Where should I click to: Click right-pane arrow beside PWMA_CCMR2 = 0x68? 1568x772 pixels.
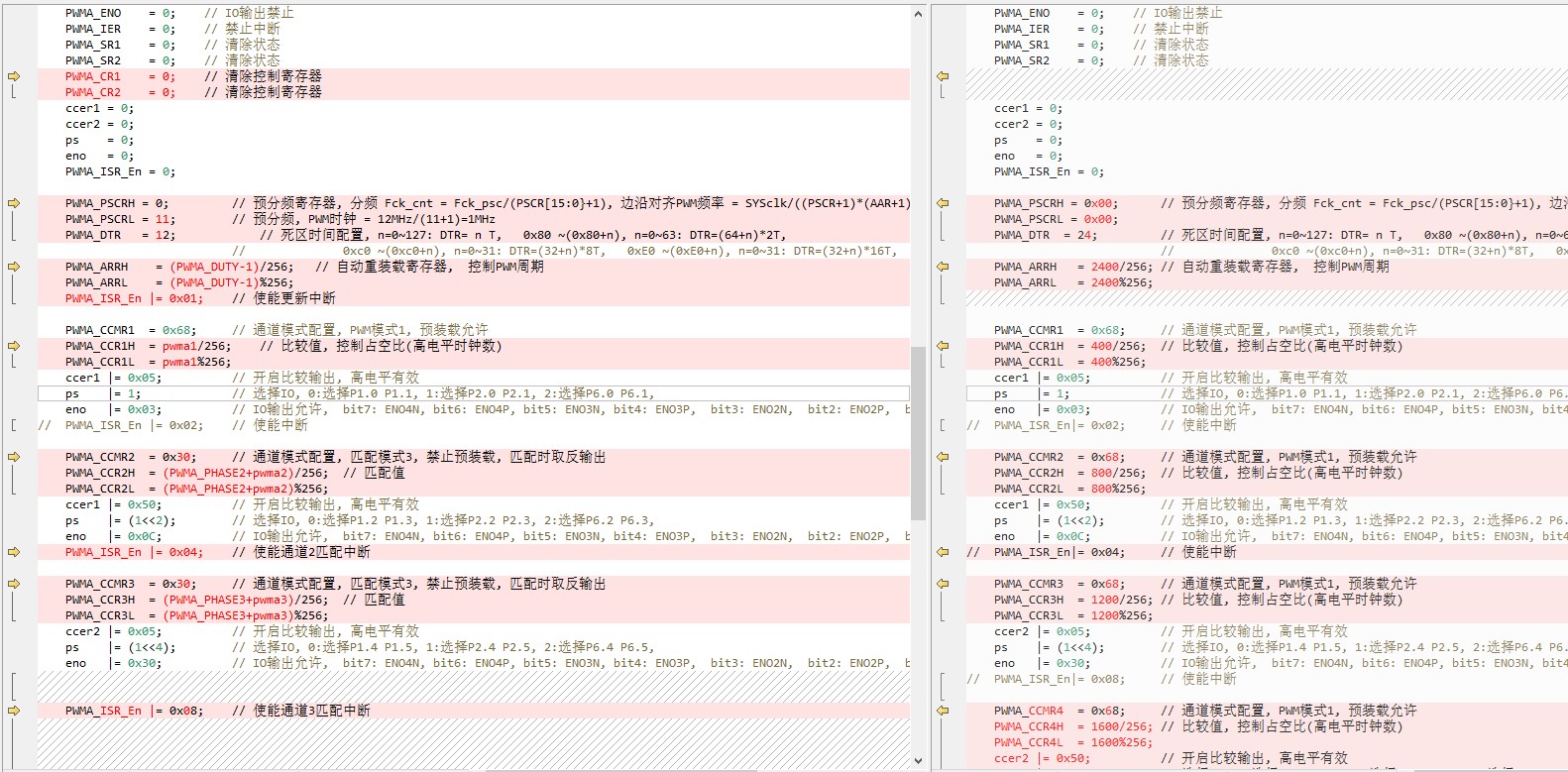point(943,457)
